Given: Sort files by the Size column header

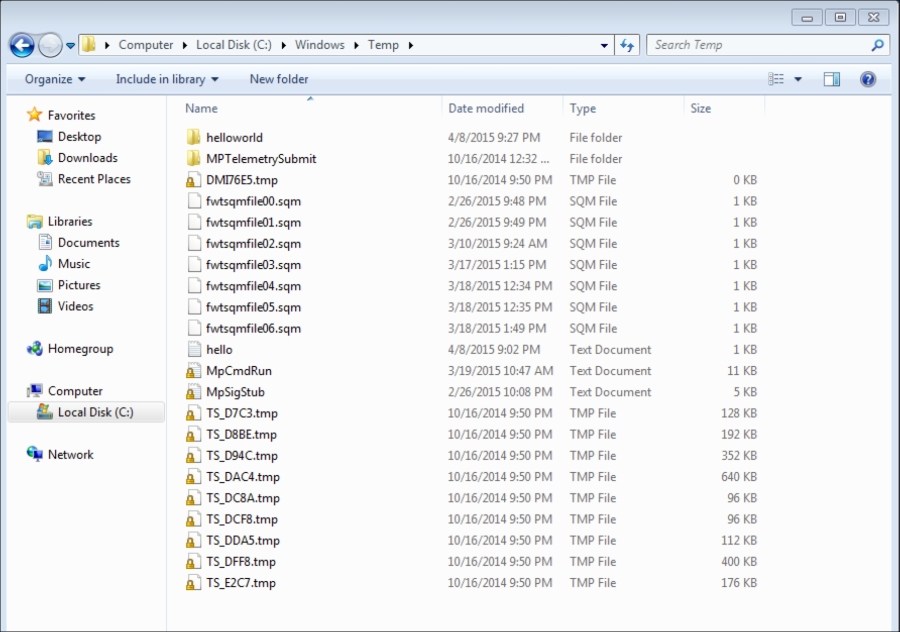Looking at the screenshot, I should click(x=701, y=108).
